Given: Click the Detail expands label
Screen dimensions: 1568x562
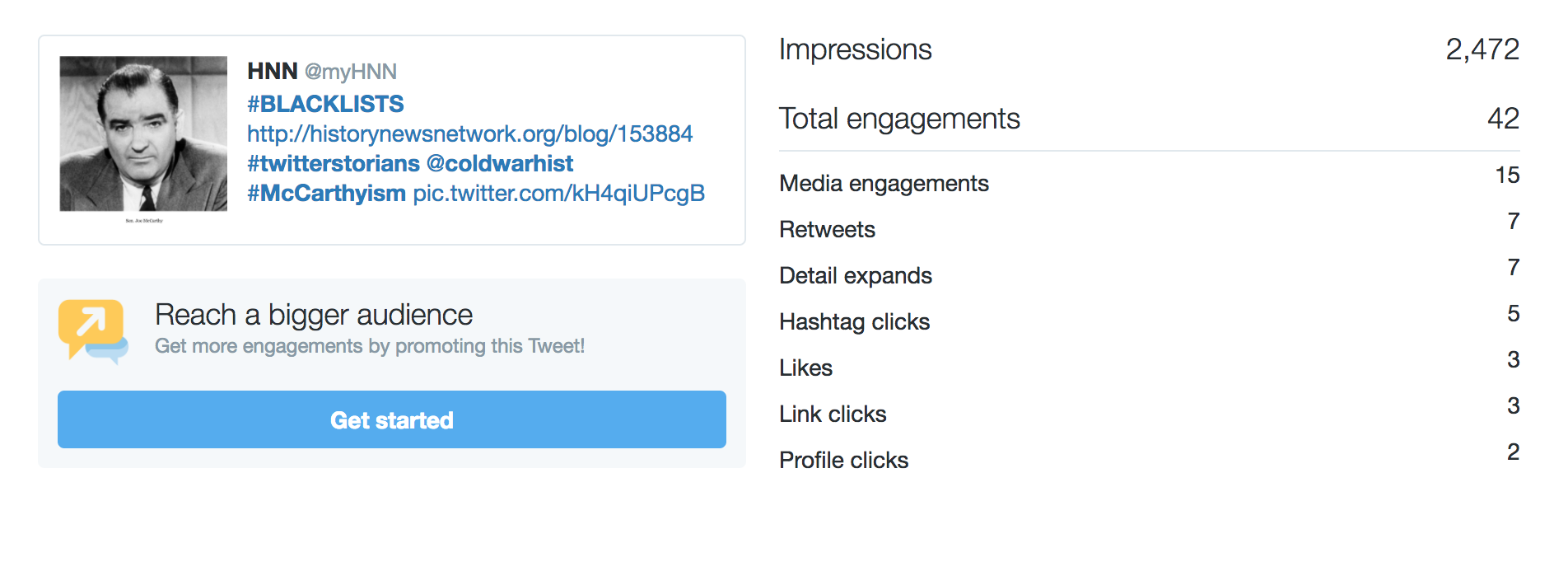Looking at the screenshot, I should click(856, 275).
